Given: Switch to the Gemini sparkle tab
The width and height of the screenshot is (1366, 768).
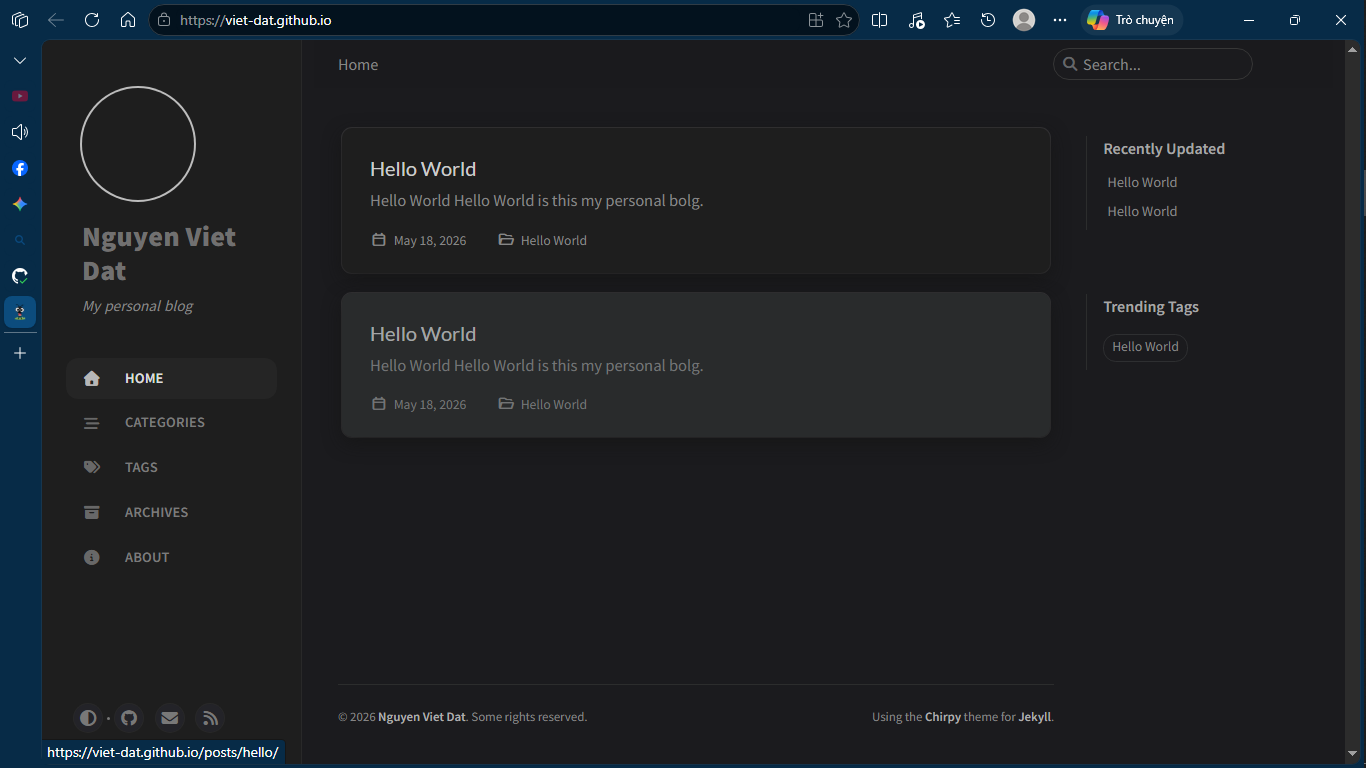Looking at the screenshot, I should [x=20, y=204].
